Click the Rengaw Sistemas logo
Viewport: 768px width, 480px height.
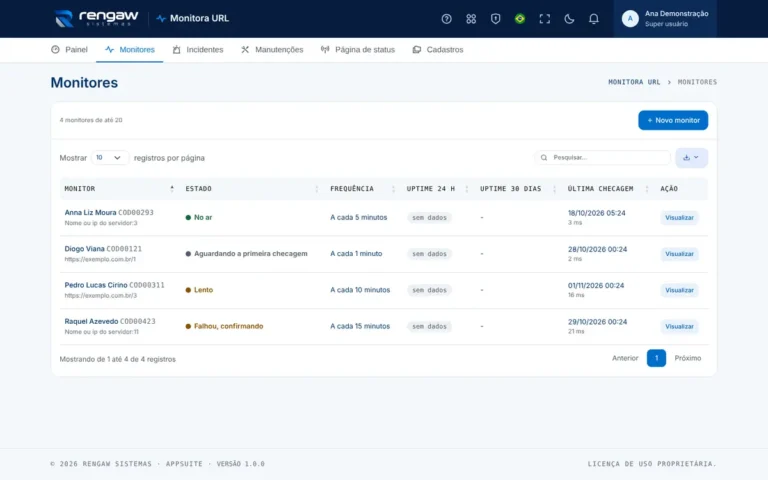[96, 19]
